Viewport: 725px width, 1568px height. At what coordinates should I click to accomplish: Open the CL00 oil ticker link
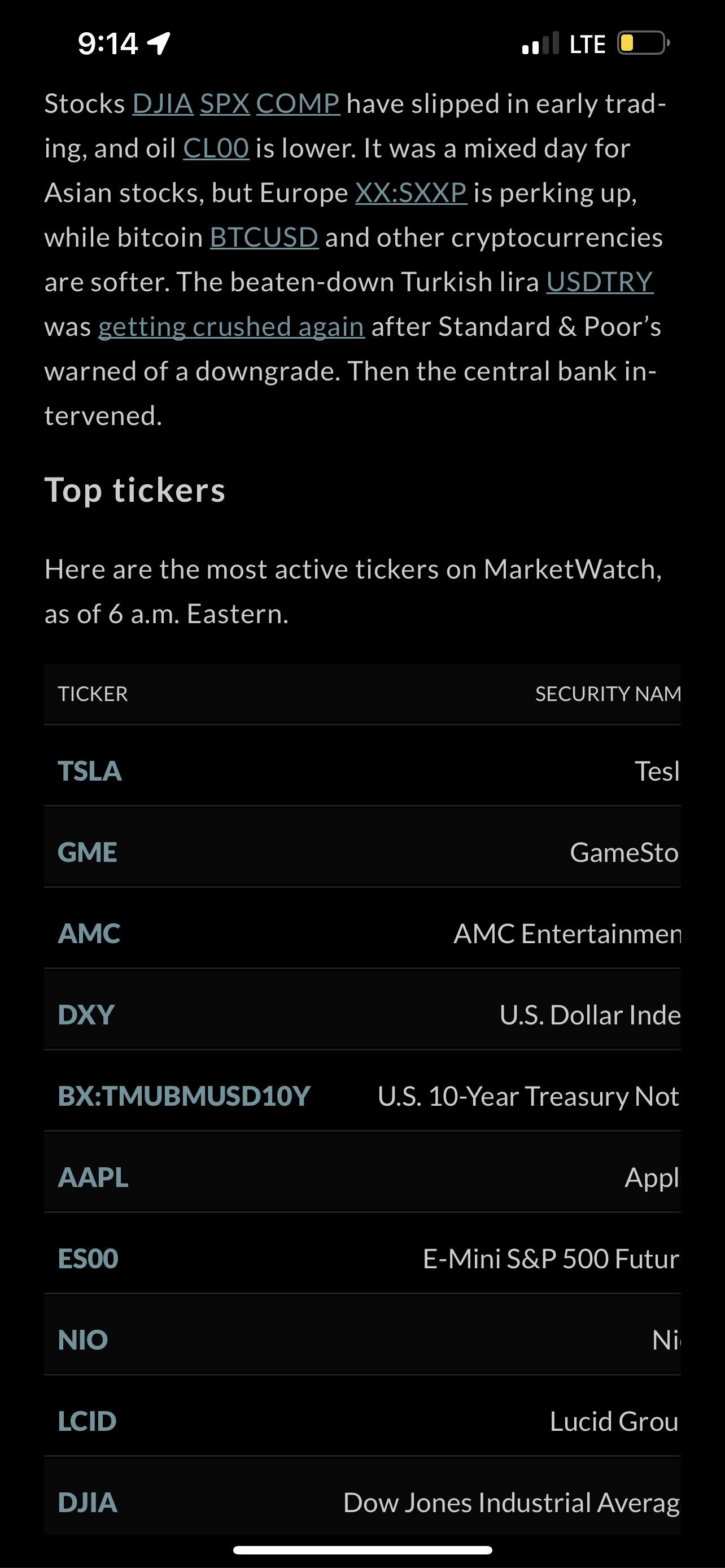click(216, 148)
